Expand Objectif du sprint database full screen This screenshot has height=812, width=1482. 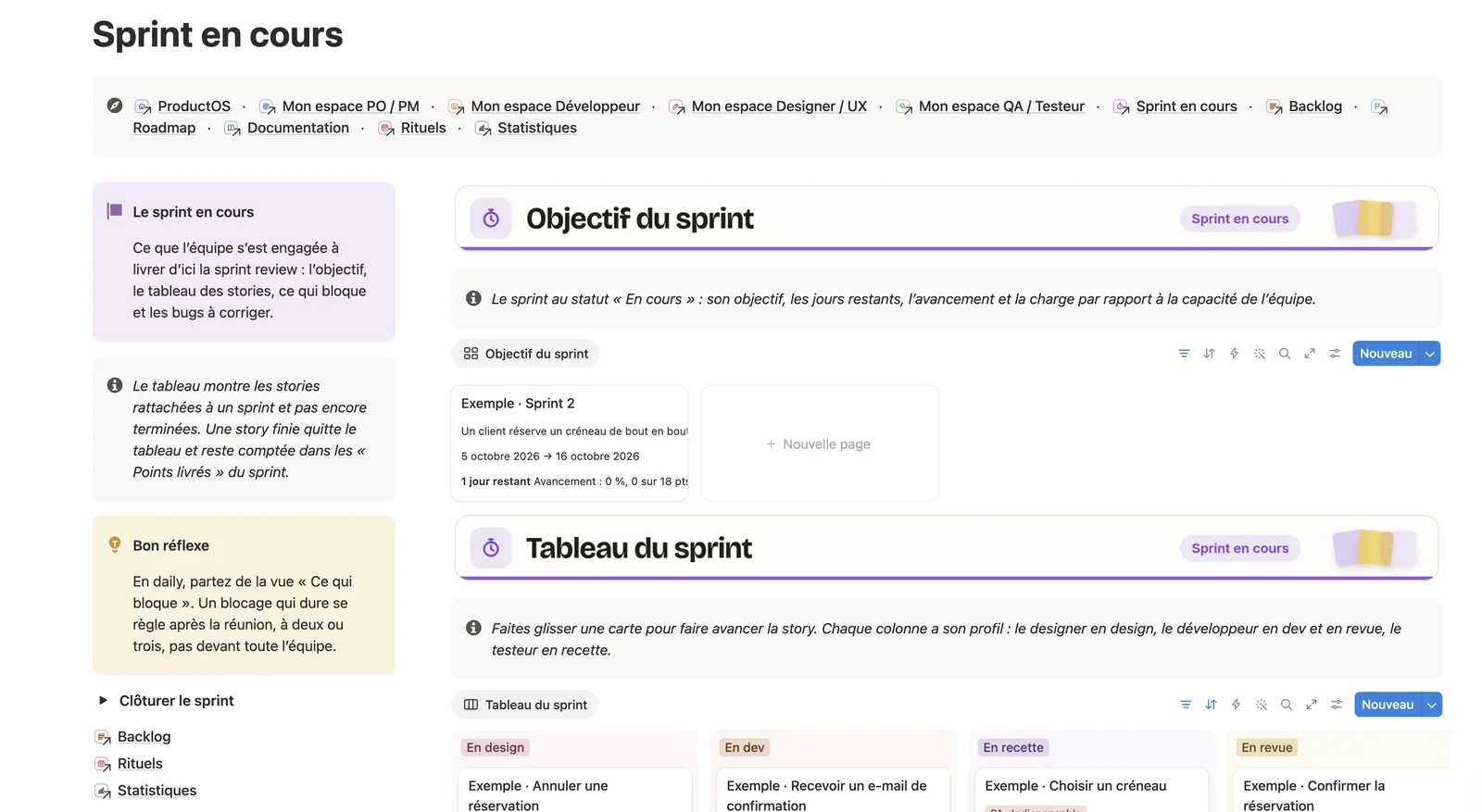point(1310,354)
